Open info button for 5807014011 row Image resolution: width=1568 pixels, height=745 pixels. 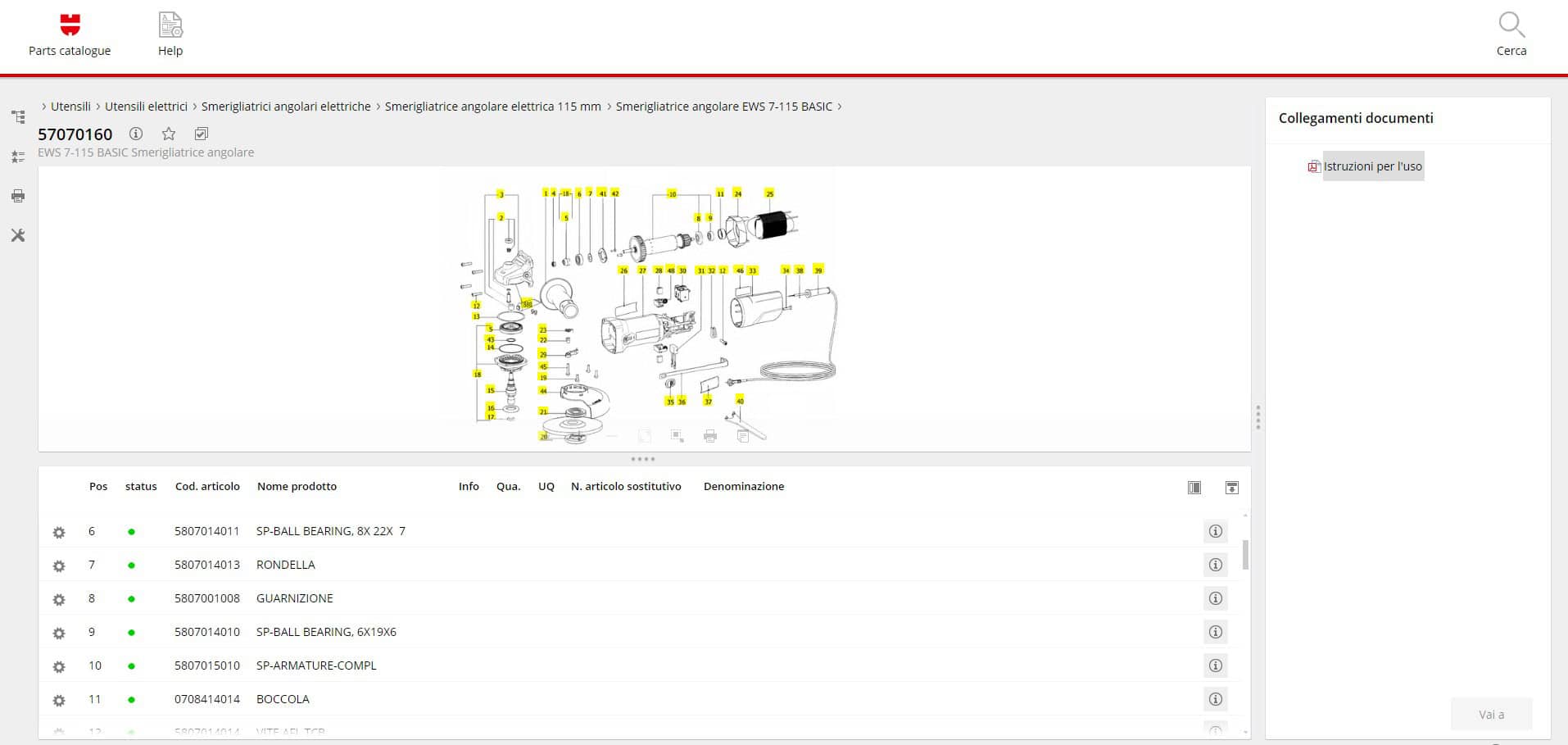[x=1216, y=531]
